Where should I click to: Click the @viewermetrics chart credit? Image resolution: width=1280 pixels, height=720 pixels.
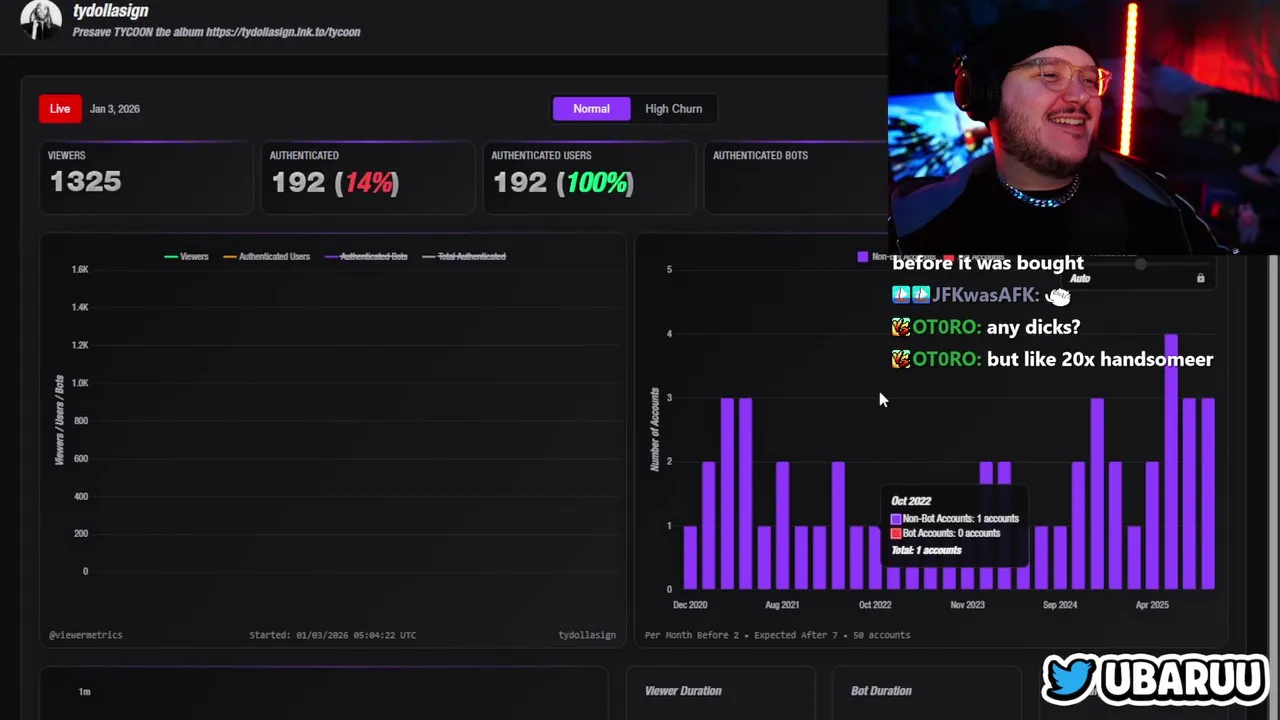pyautogui.click(x=86, y=635)
